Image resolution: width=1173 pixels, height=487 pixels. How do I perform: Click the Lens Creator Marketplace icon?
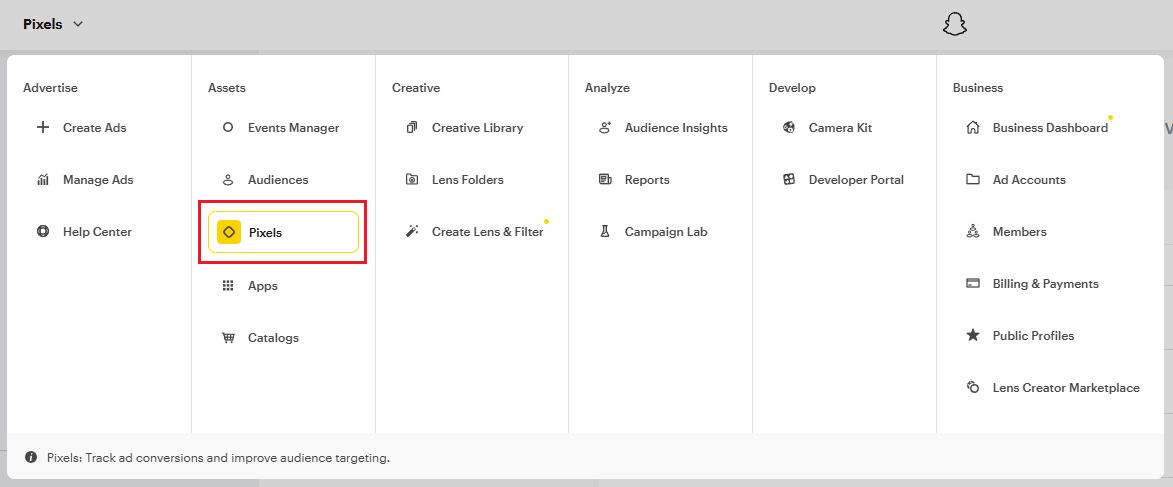click(973, 388)
